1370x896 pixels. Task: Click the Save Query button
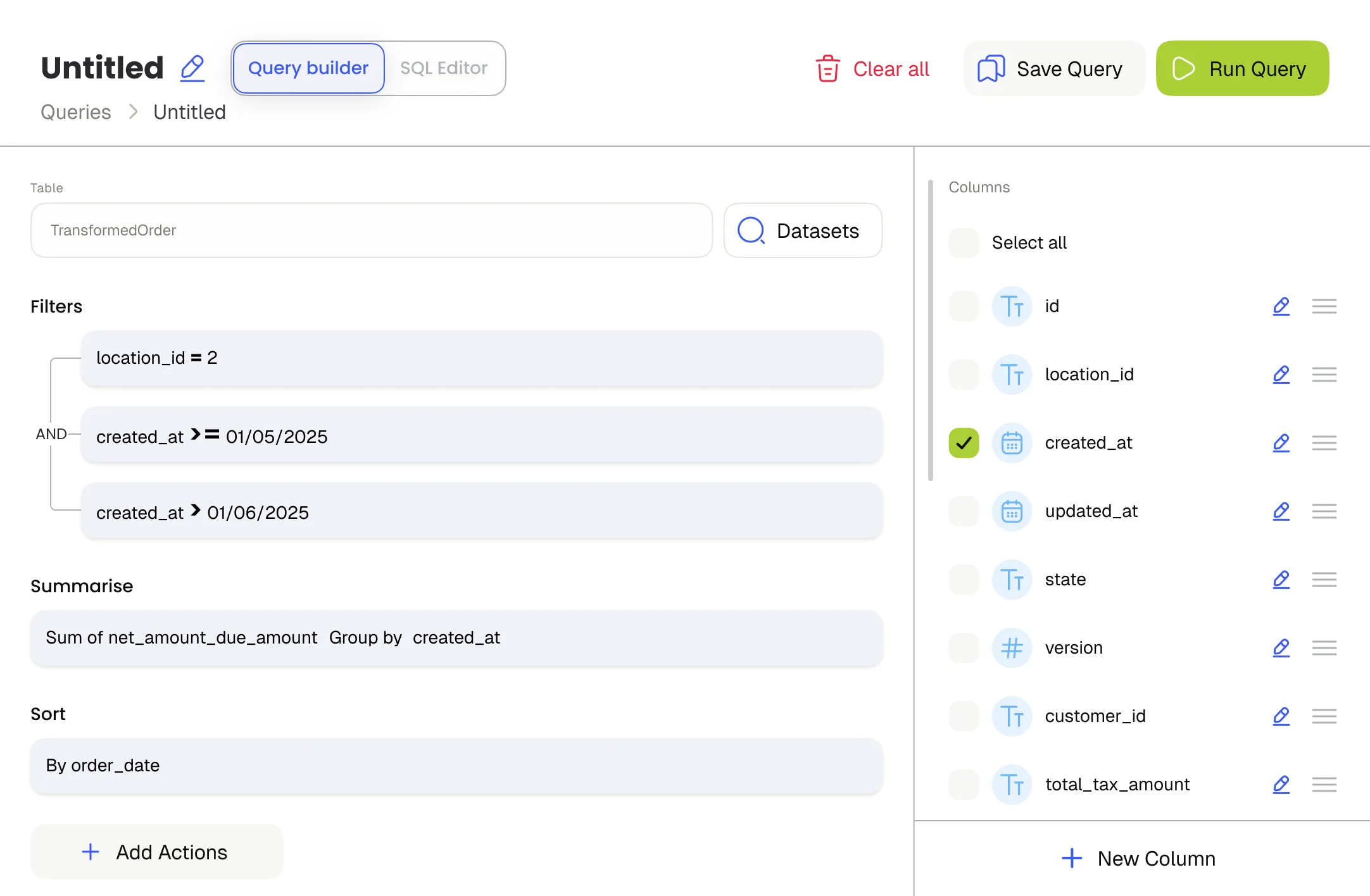pyautogui.click(x=1053, y=68)
